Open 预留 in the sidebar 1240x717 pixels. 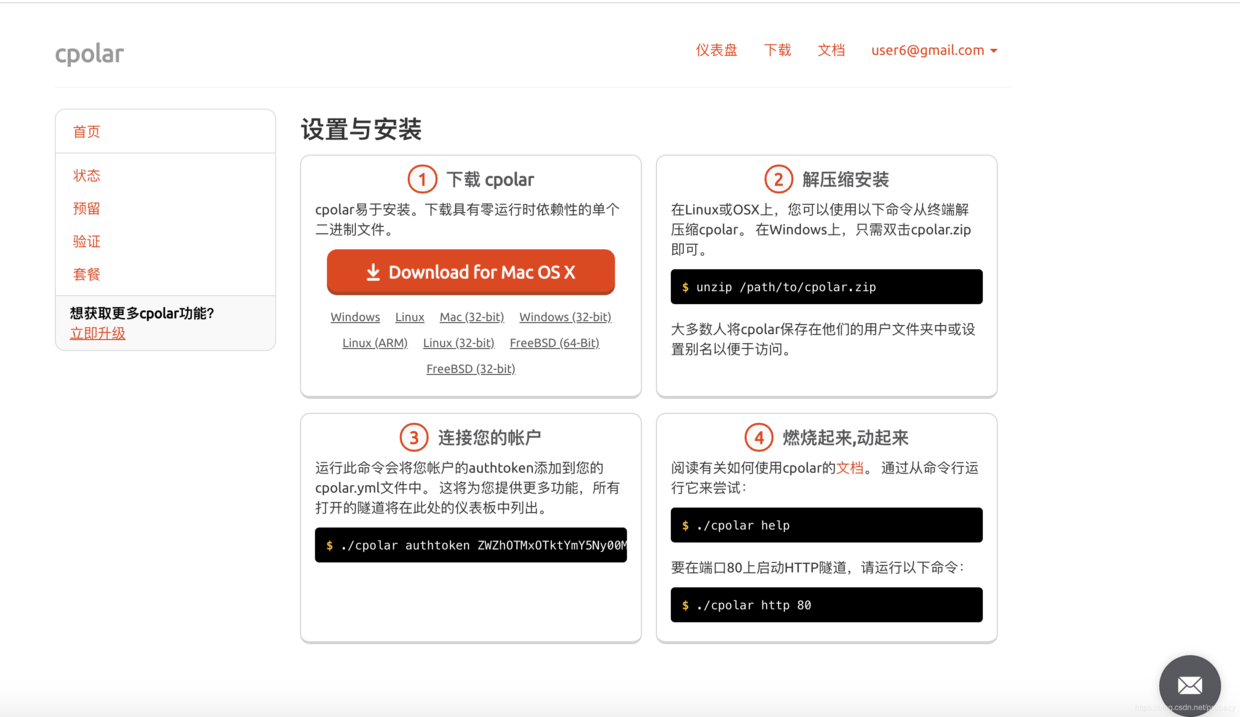(x=86, y=208)
